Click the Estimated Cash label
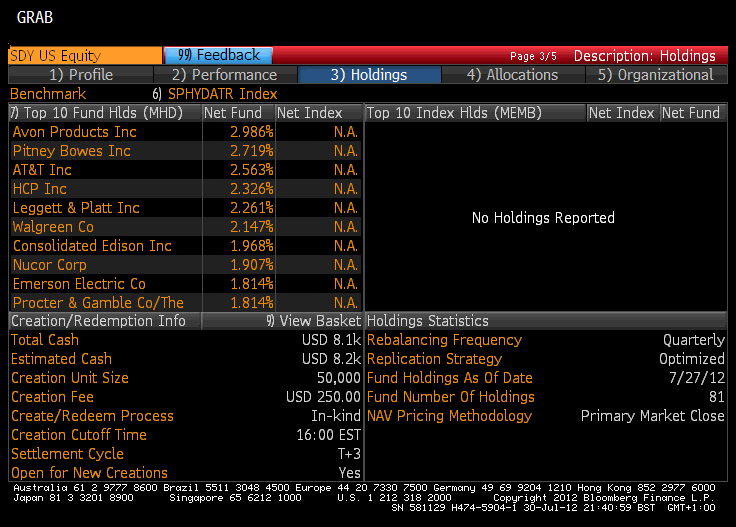This screenshot has width=736, height=527. (61, 359)
